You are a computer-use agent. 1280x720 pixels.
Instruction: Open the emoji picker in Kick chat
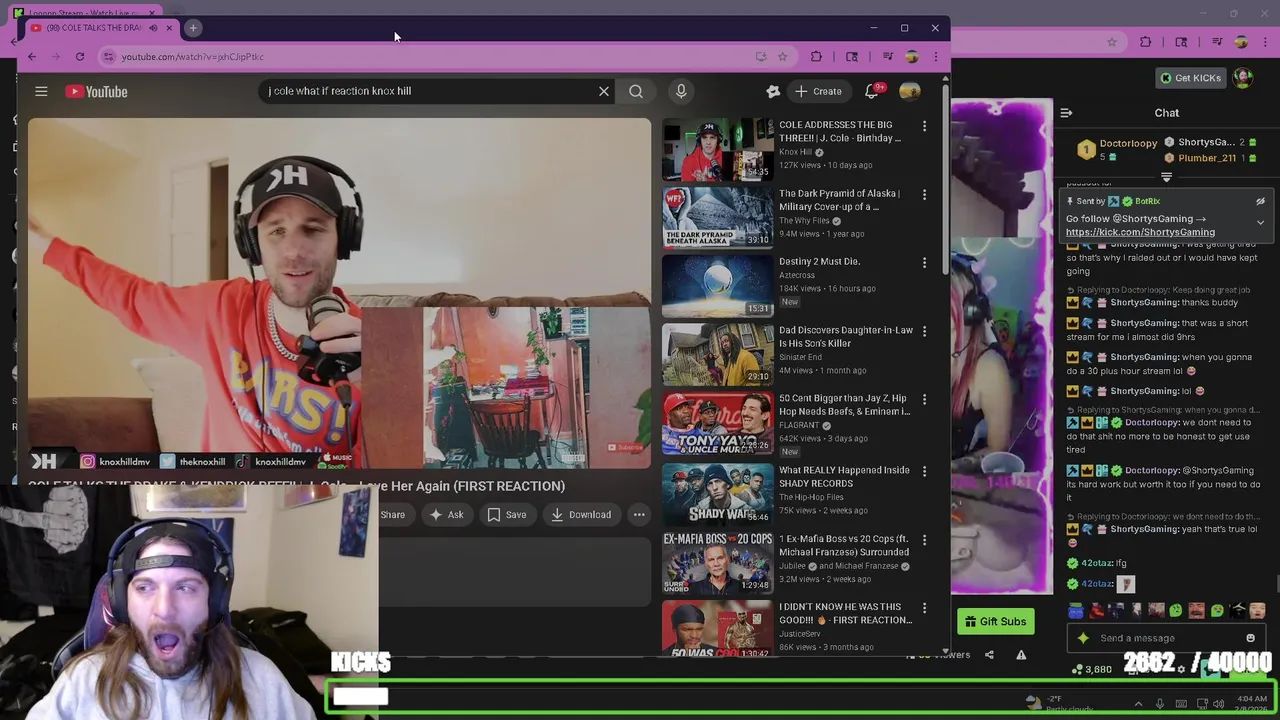point(1250,638)
